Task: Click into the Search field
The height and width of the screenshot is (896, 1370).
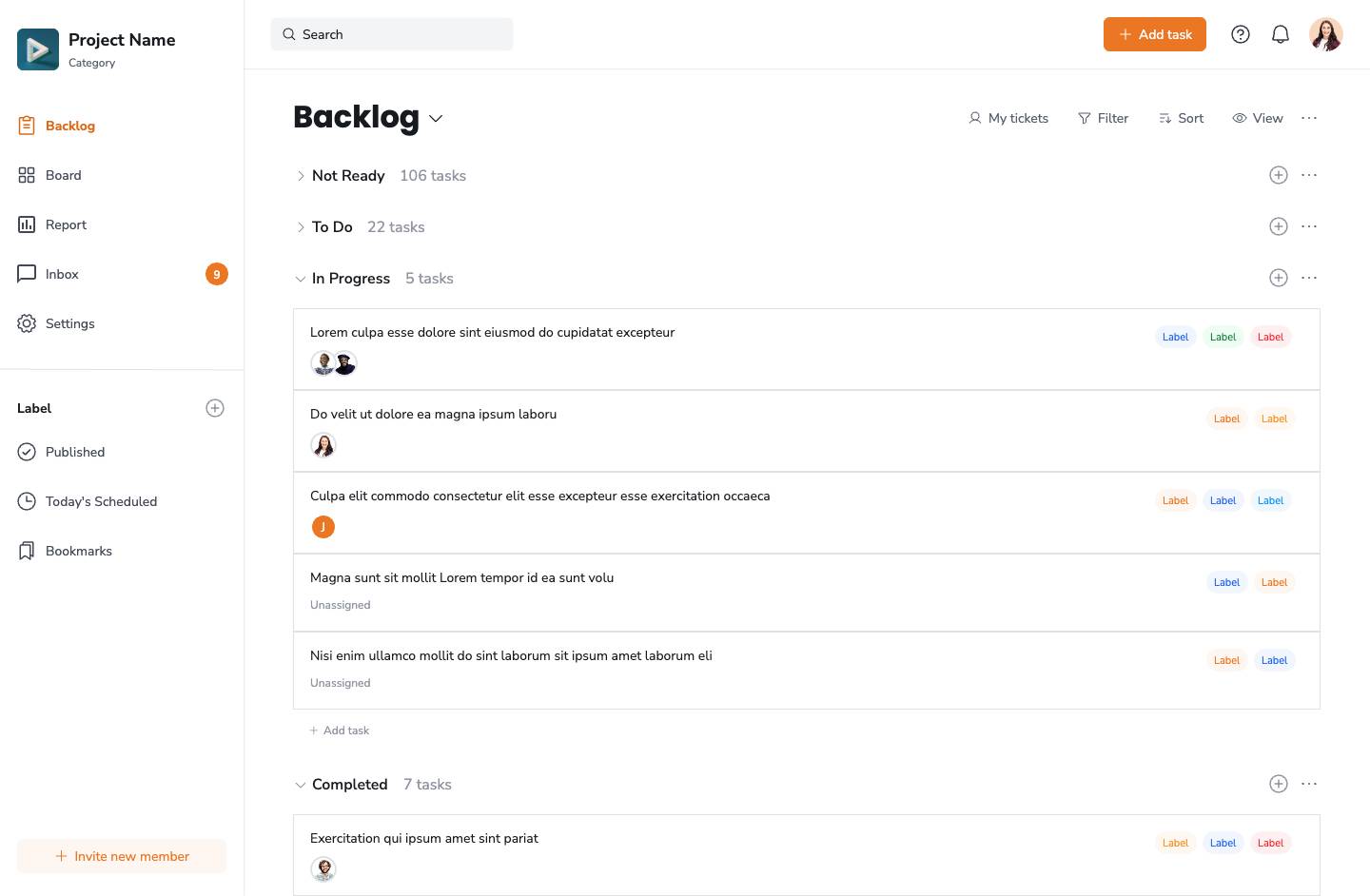Action: (392, 34)
